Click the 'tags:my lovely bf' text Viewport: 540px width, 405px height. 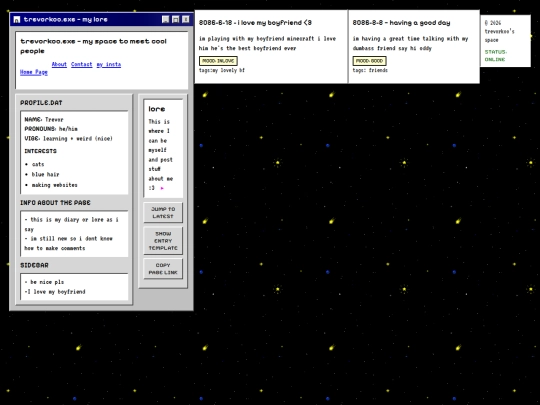click(x=222, y=70)
